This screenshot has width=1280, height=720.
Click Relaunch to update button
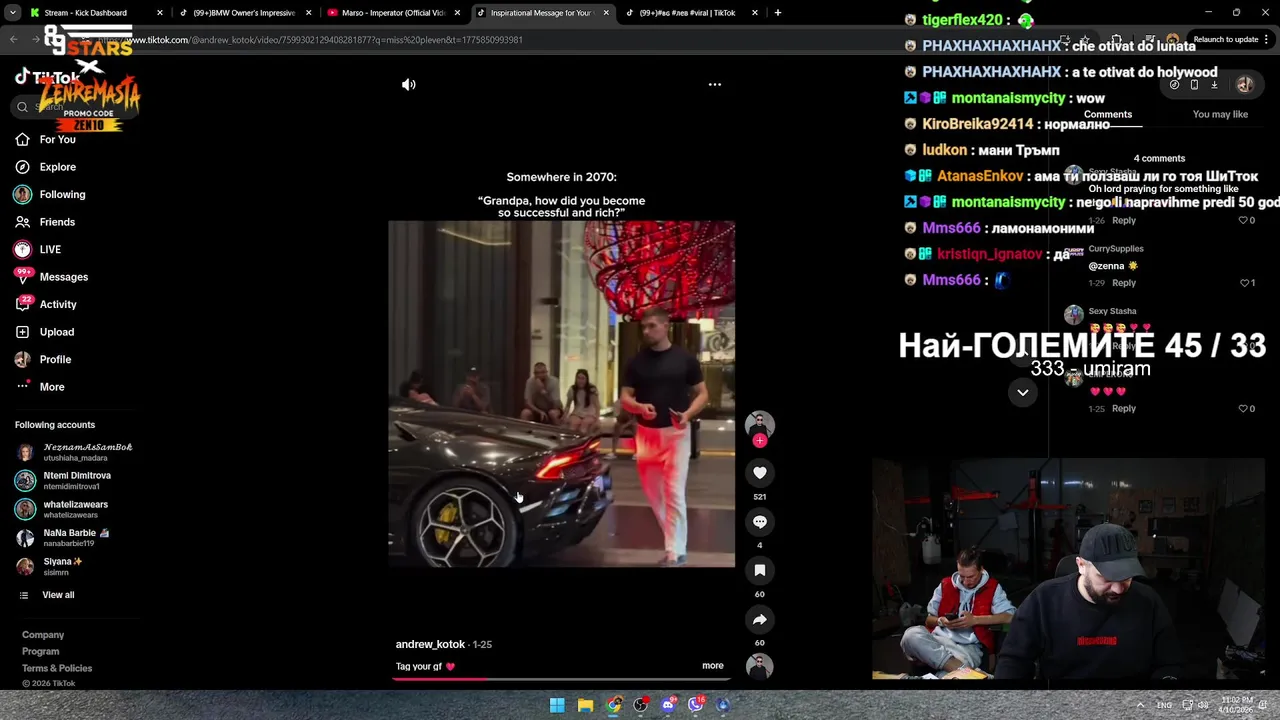click(x=1225, y=40)
